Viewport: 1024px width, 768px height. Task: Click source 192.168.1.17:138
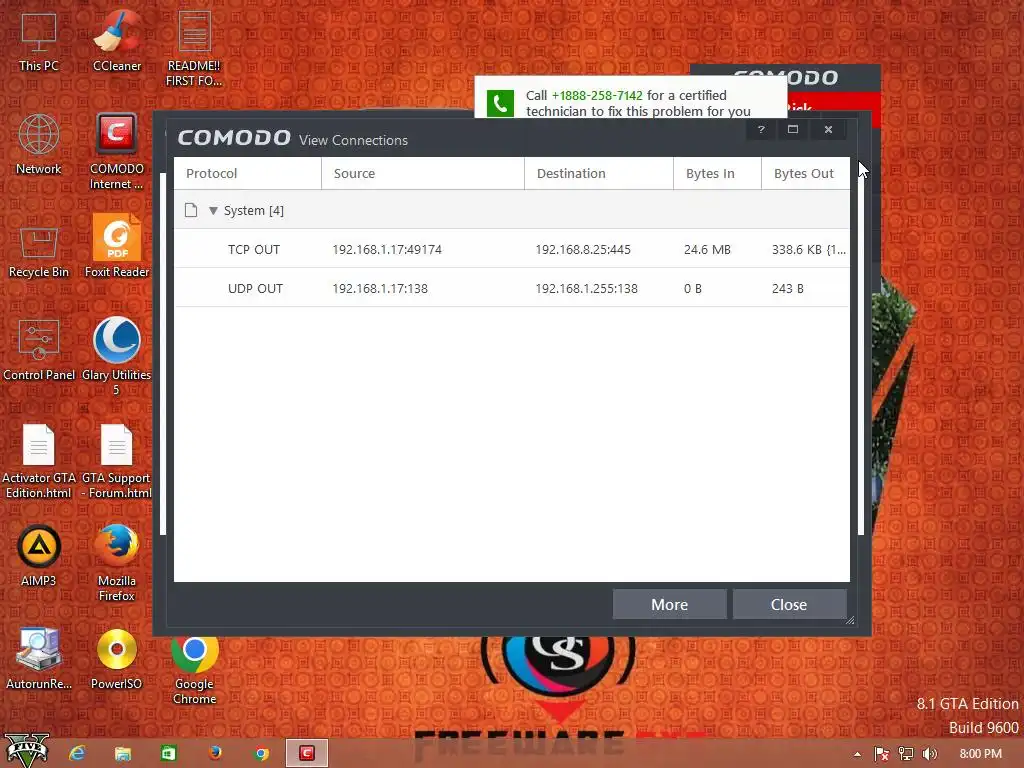coord(380,289)
